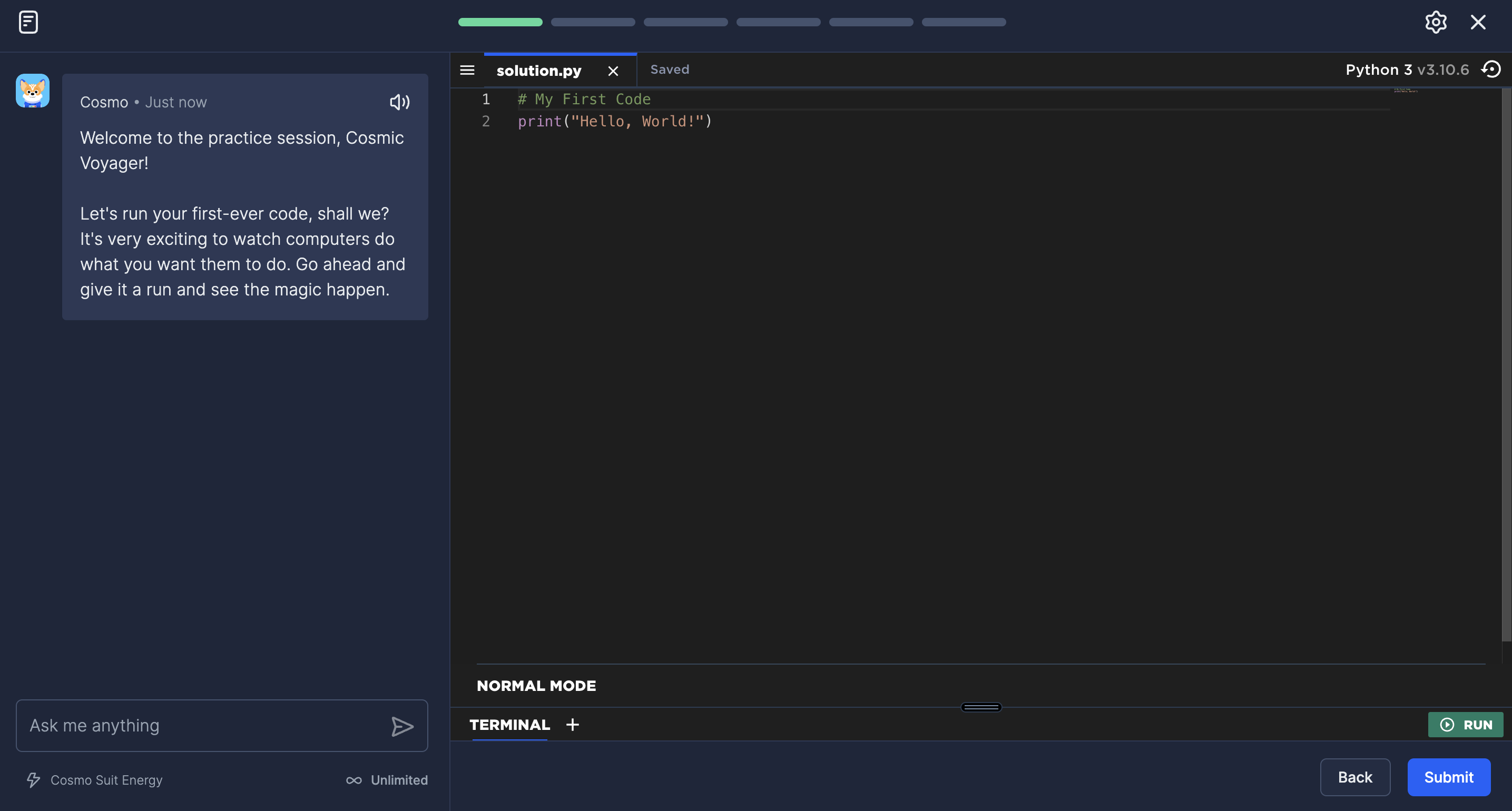Open the notes document icon top-left
This screenshot has width=1512, height=811.
(28, 22)
